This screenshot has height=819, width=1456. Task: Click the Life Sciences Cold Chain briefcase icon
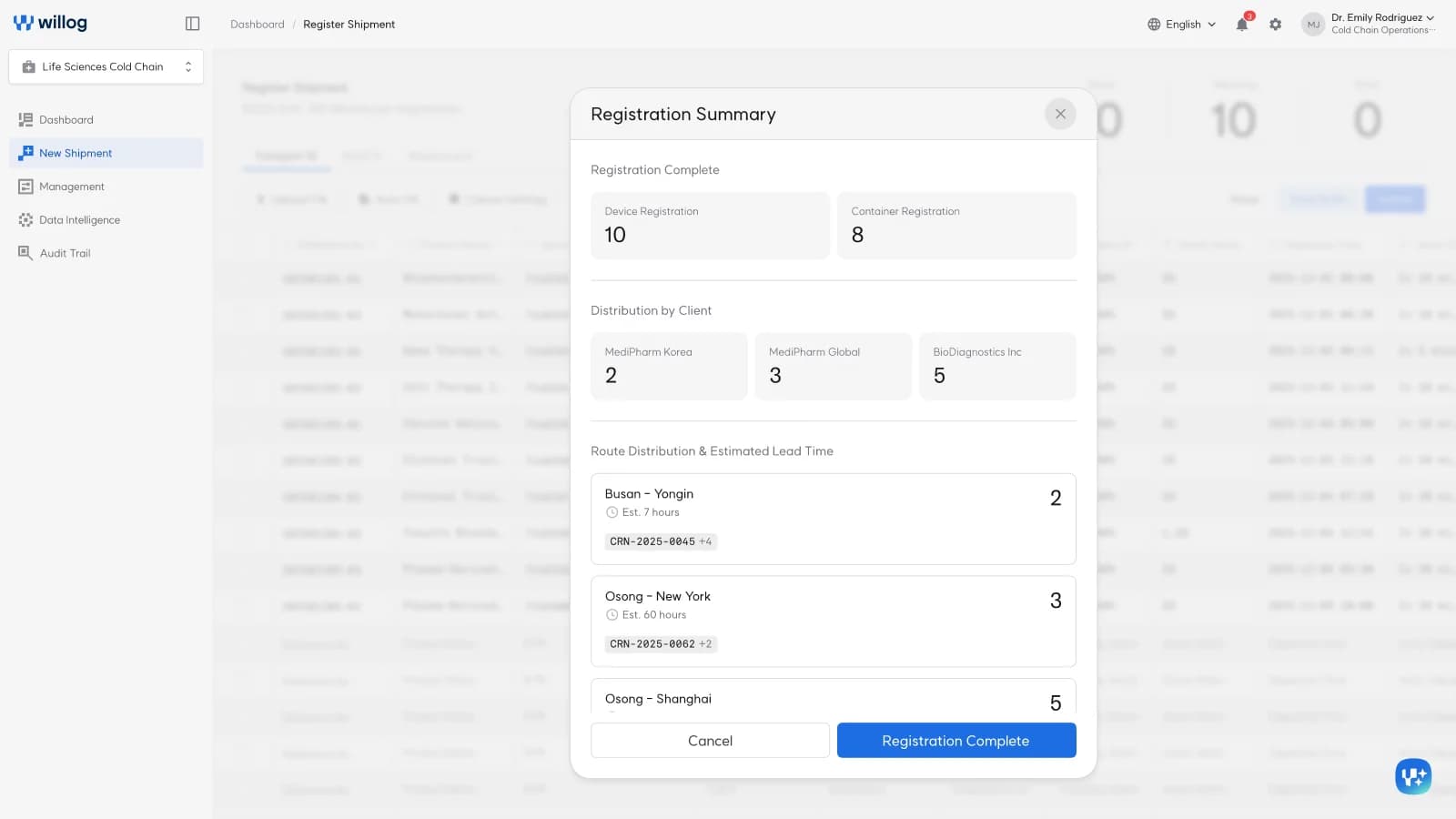pos(28,66)
